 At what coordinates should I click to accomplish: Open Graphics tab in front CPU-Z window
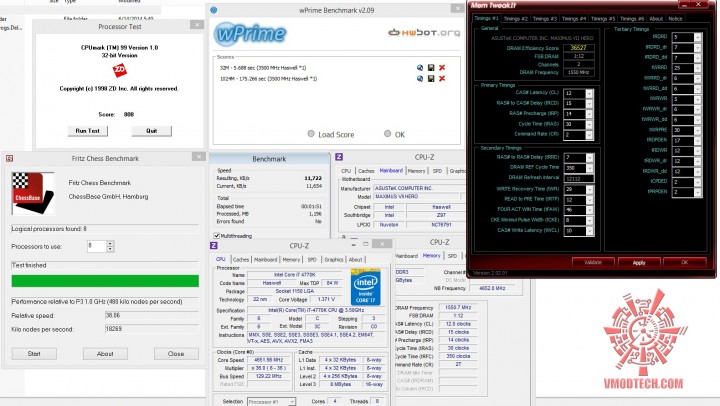[334, 259]
